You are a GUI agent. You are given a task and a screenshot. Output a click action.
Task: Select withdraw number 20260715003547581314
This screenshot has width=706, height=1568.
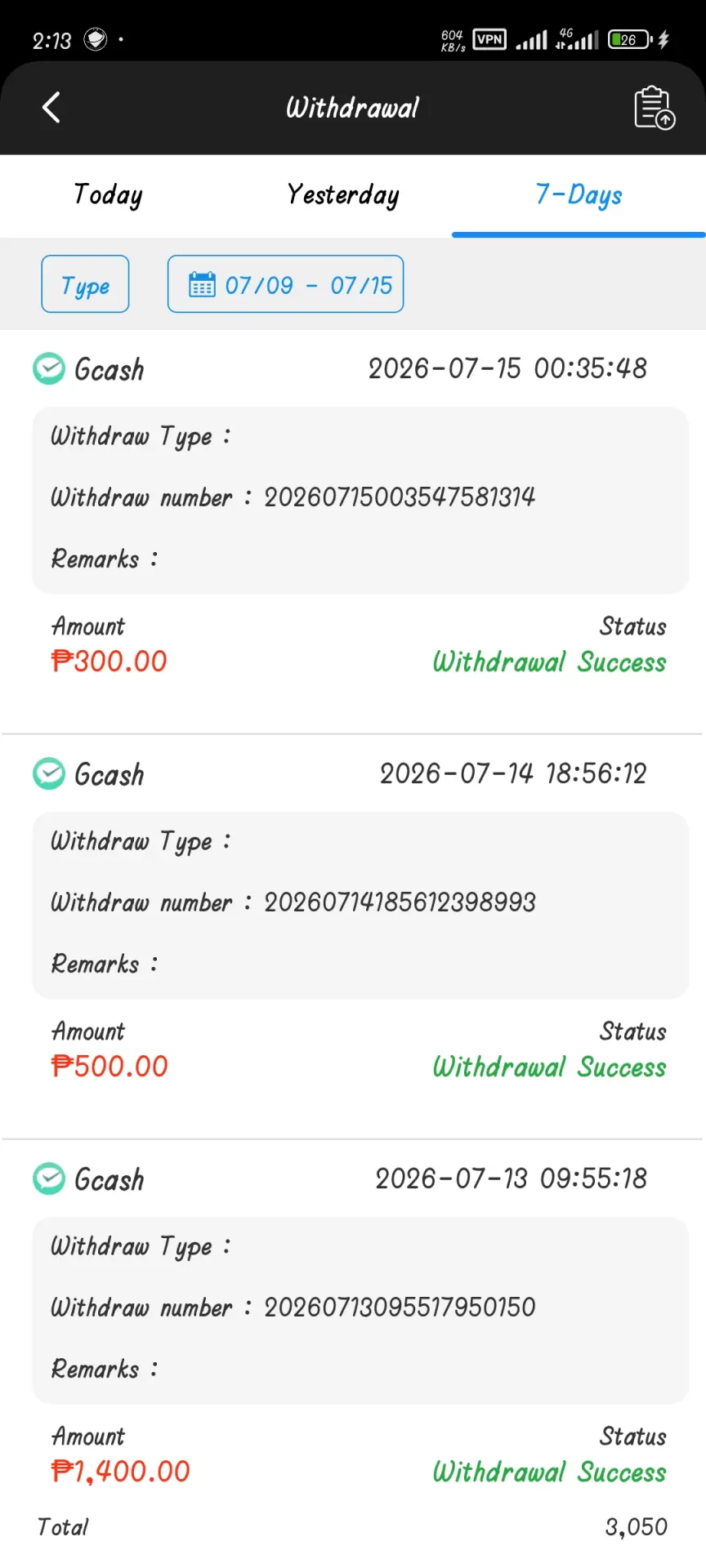(x=400, y=497)
